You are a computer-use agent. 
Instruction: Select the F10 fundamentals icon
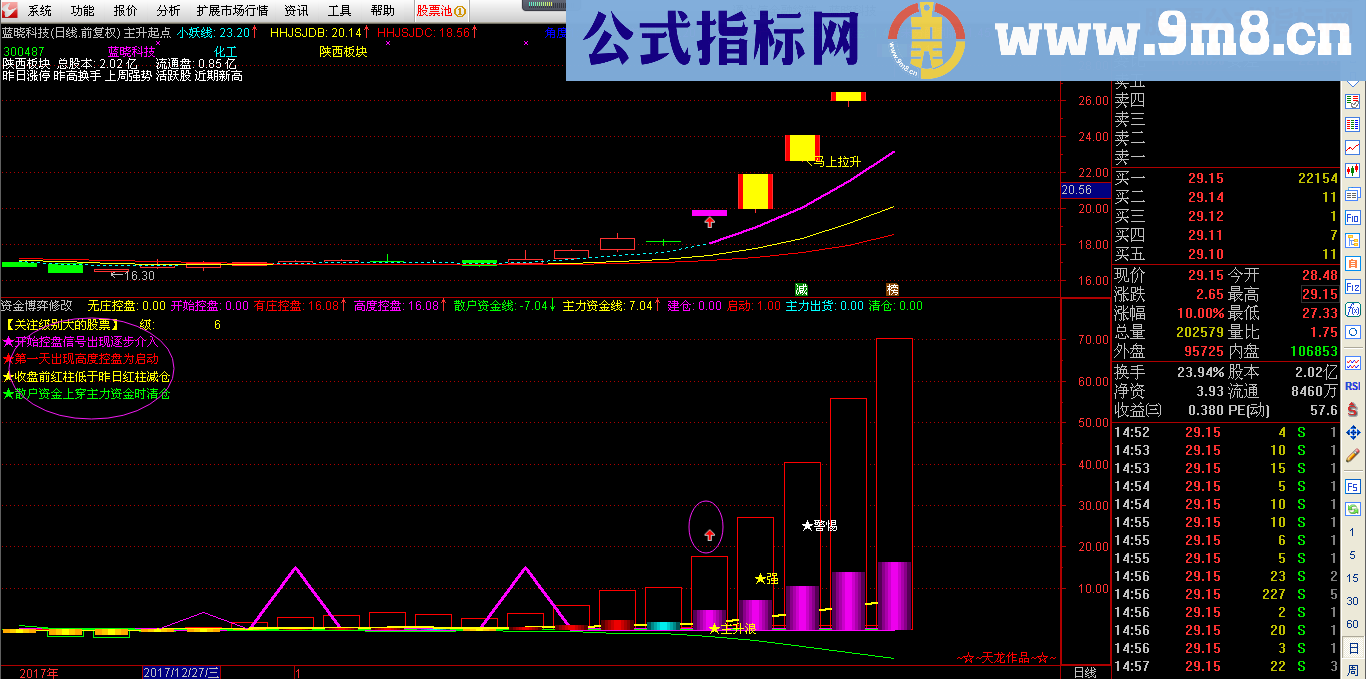click(1357, 219)
